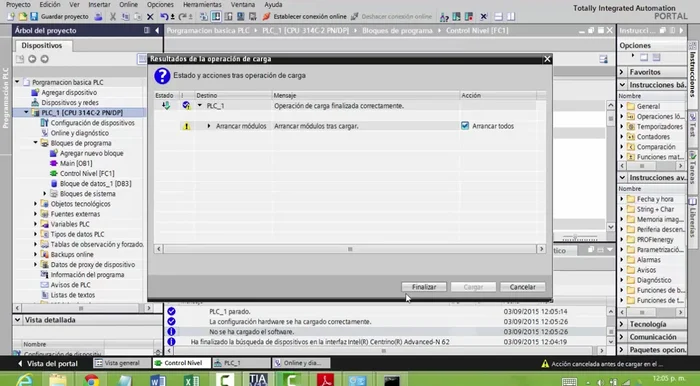Expand the Backups online node
The height and width of the screenshot is (386, 700).
click(x=35, y=254)
